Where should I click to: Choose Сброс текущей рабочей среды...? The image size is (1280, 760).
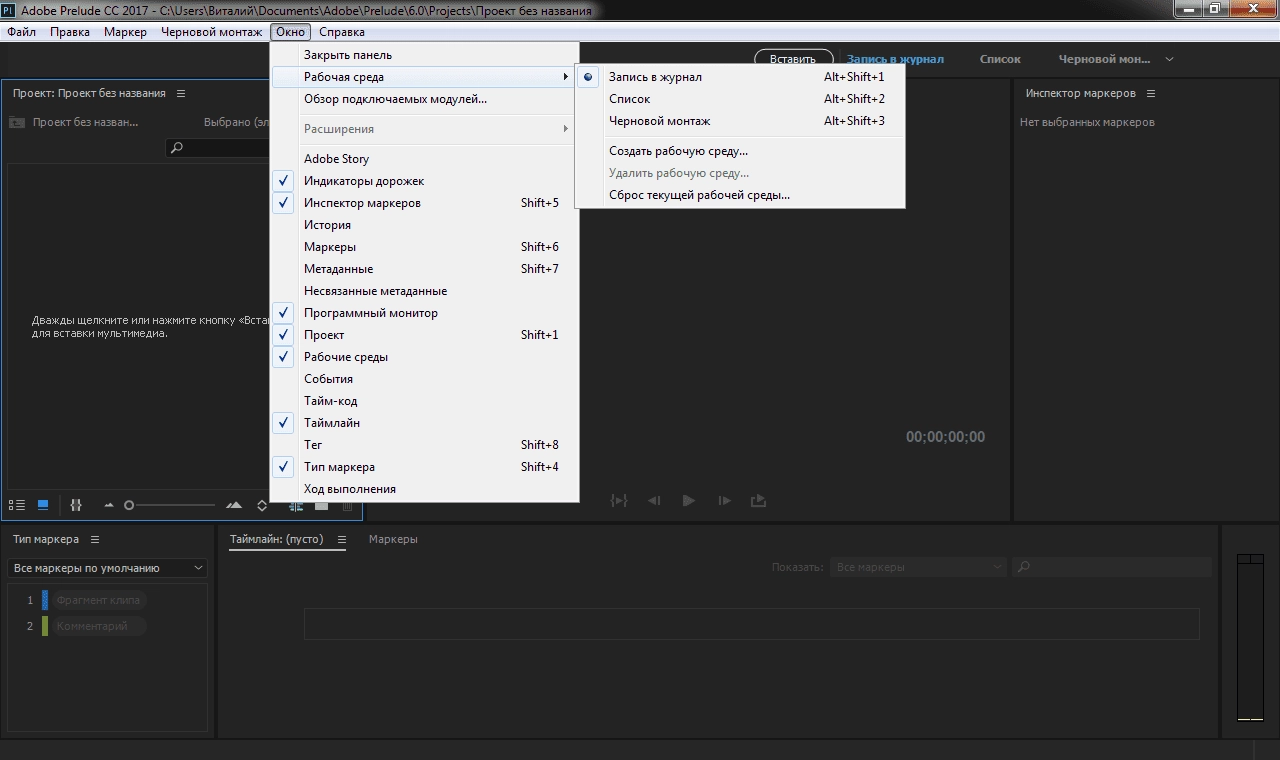(x=740, y=195)
